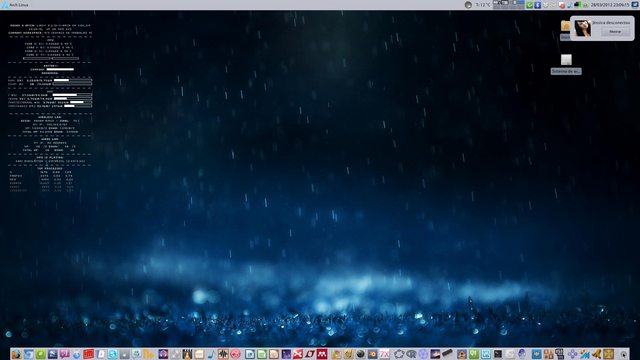The width and height of the screenshot is (640, 360).
Task: Click the "Mostrar" button in notification
Action: [x=615, y=31]
